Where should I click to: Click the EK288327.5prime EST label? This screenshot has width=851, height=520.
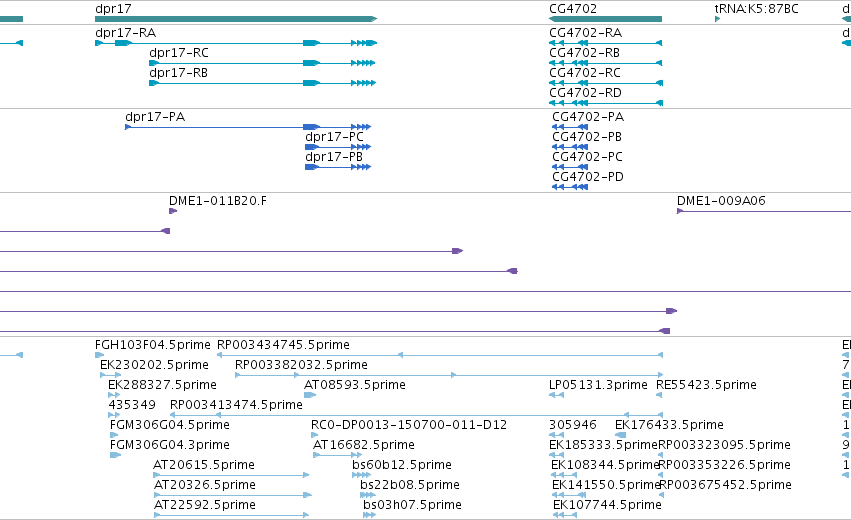point(162,385)
